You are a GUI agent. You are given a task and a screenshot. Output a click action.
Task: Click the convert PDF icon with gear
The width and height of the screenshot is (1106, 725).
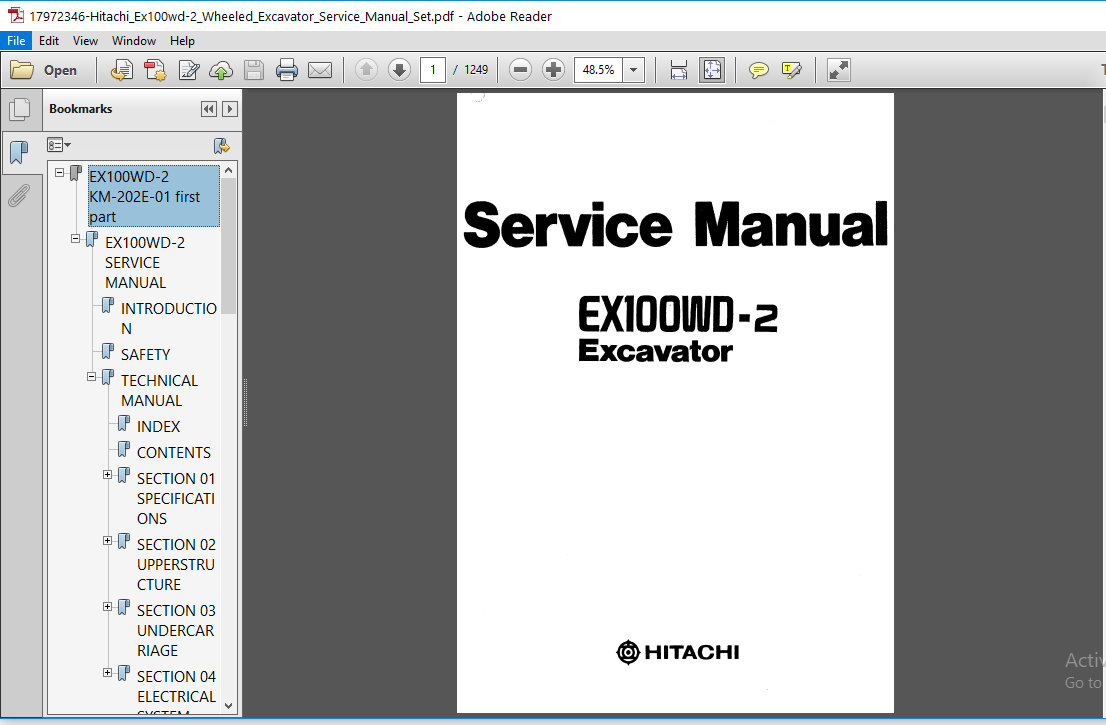pyautogui.click(x=154, y=70)
